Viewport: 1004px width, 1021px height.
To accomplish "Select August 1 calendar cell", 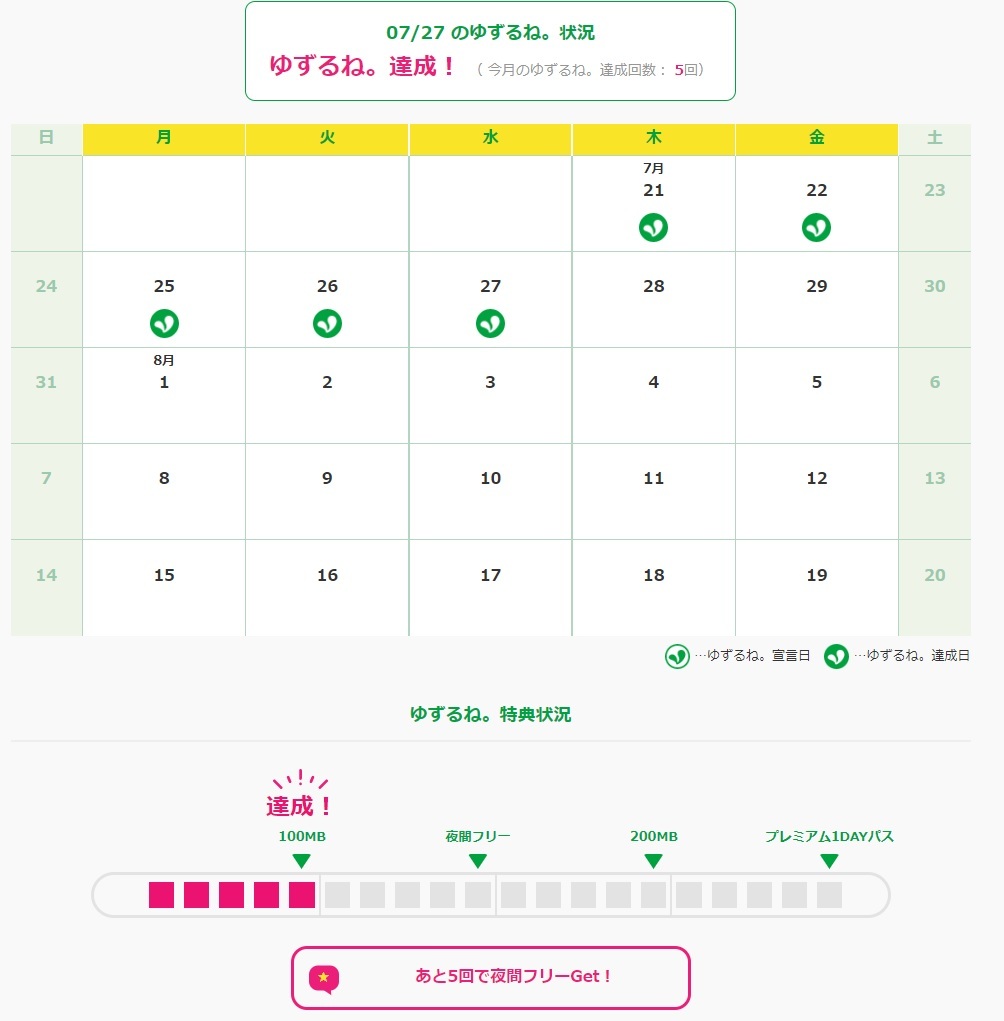I will coord(164,394).
